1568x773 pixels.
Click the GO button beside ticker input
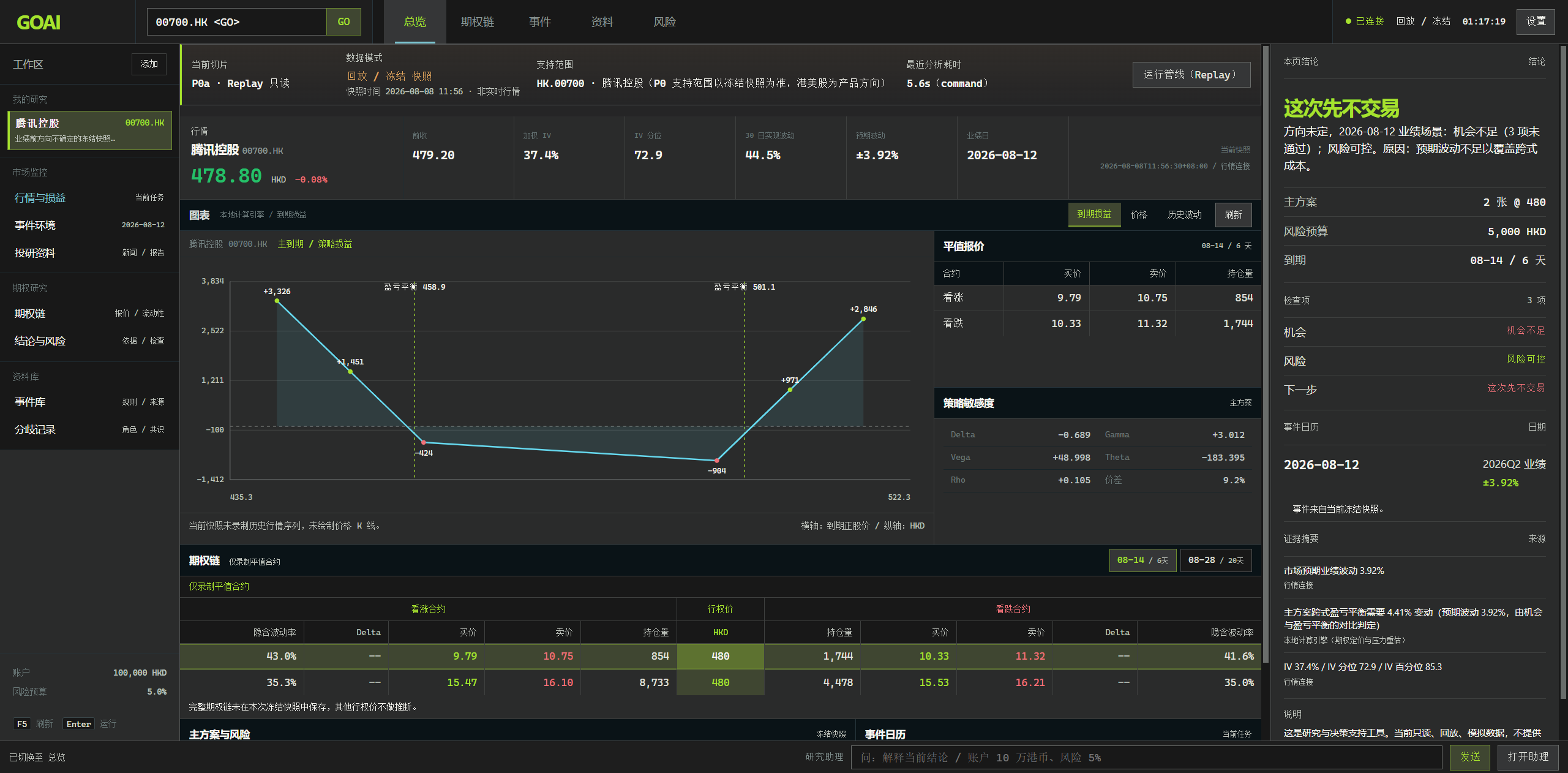[x=343, y=22]
